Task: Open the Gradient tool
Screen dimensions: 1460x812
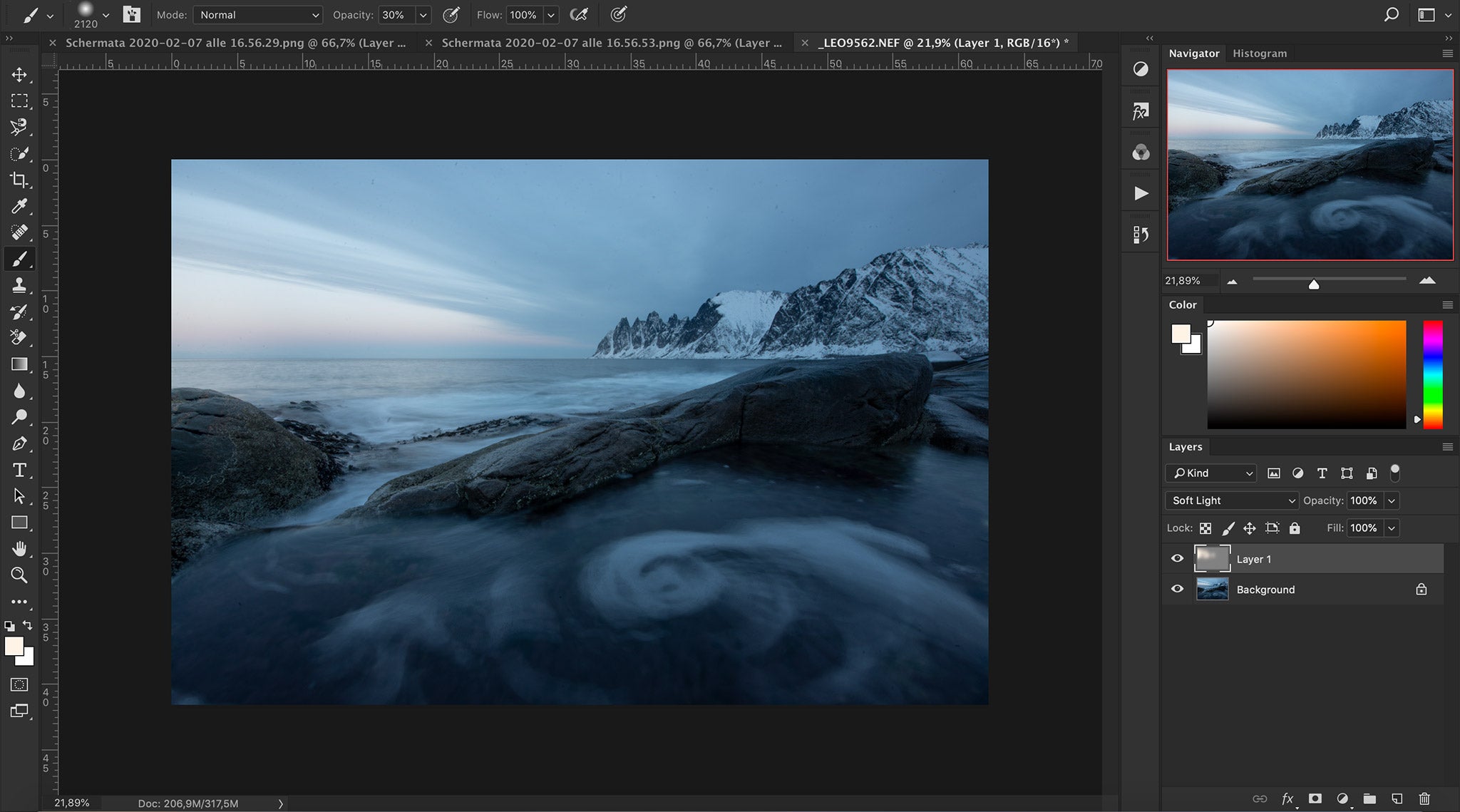Action: (19, 364)
